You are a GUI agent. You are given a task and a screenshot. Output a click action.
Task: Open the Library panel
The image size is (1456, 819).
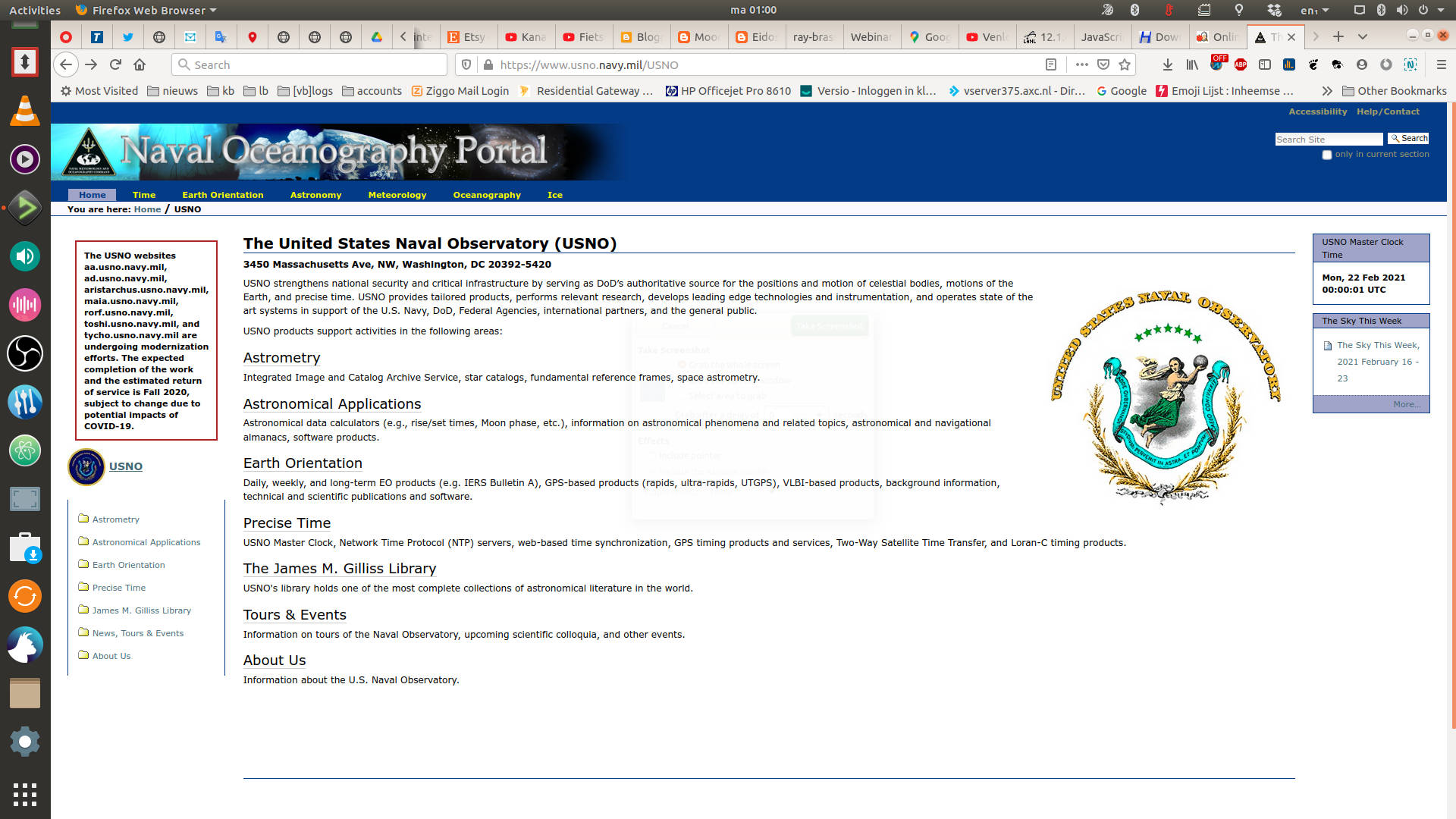(1192, 64)
